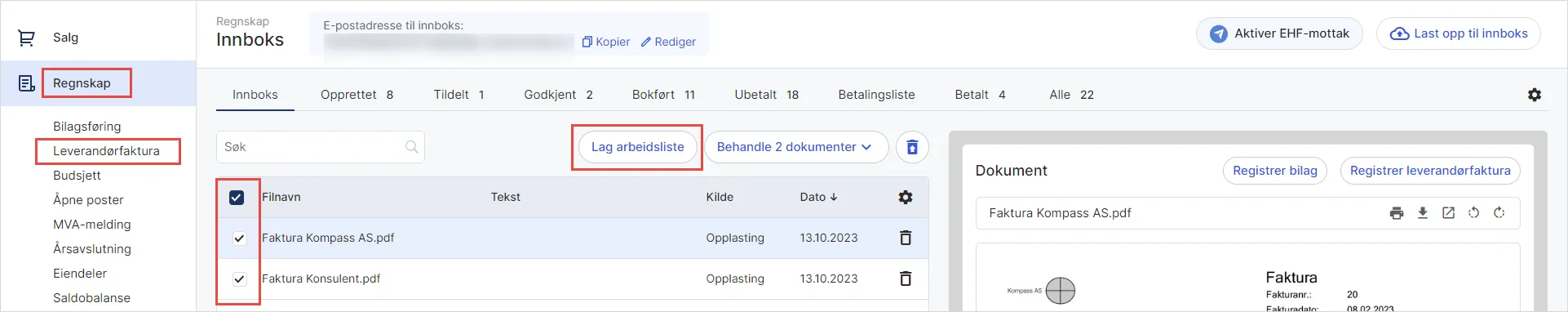Show the Bokført tab

(x=663, y=95)
